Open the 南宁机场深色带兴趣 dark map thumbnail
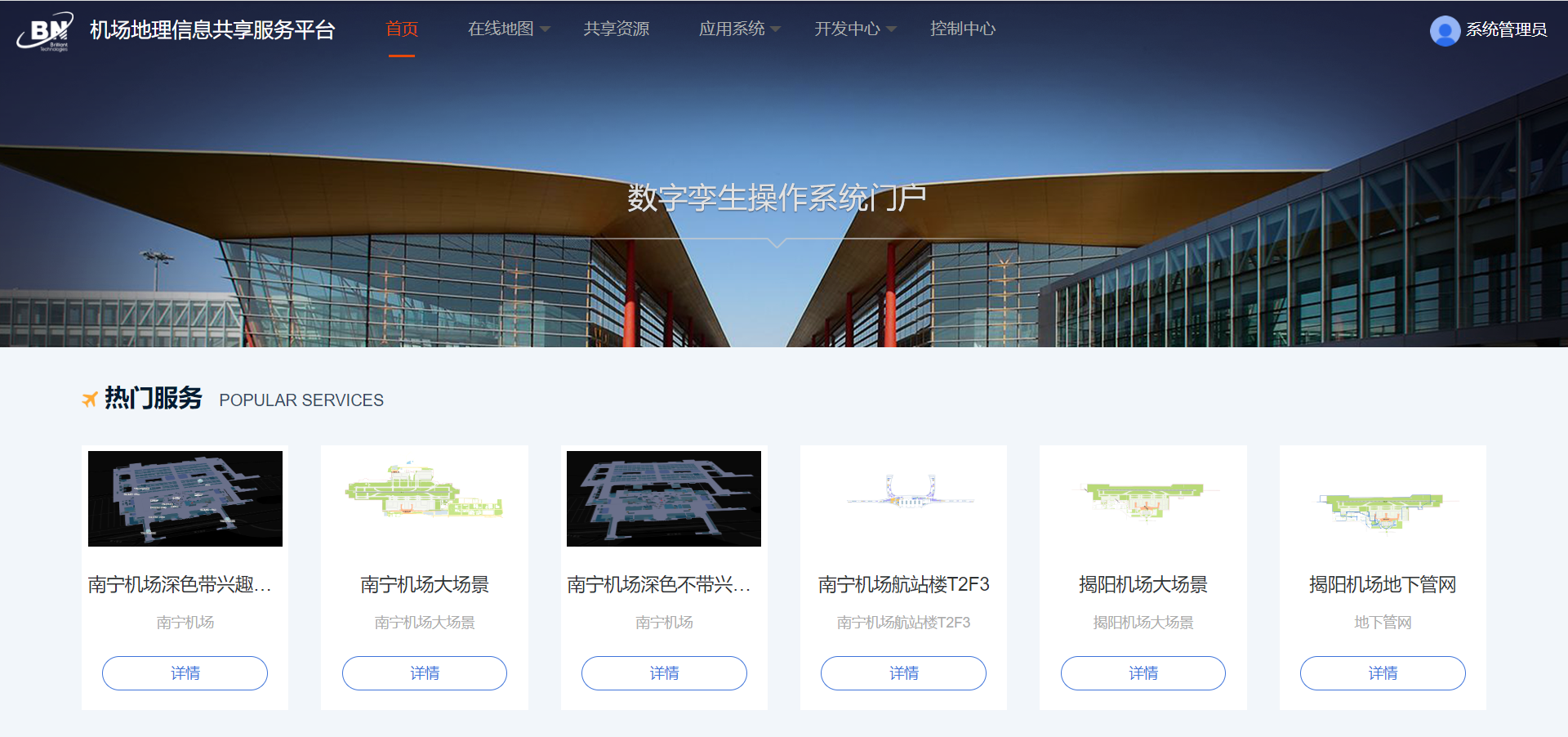 [185, 498]
